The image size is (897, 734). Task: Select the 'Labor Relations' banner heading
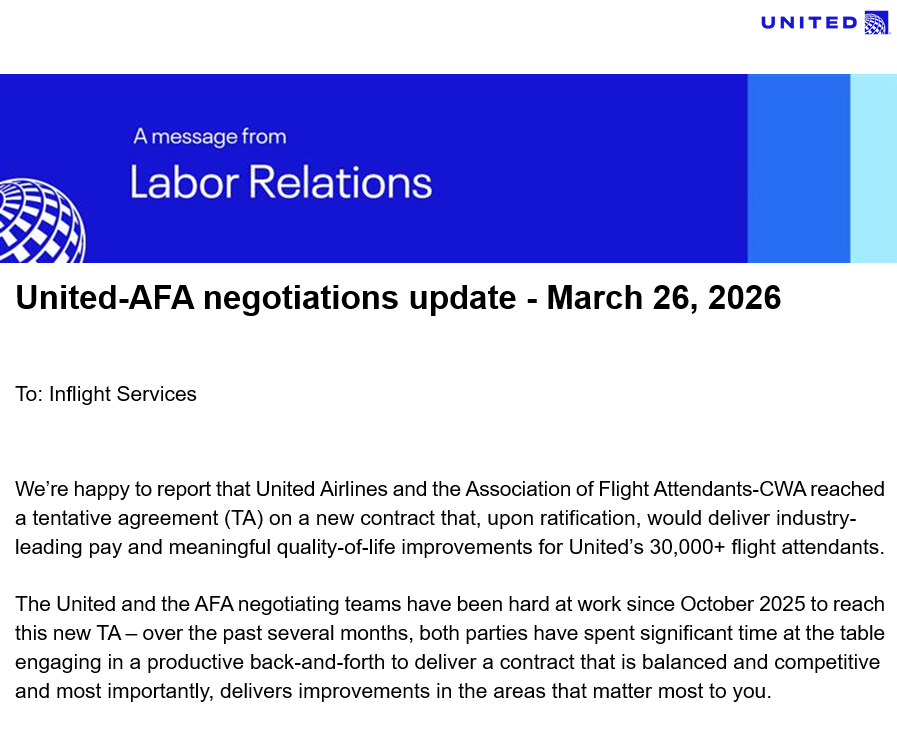[x=281, y=183]
